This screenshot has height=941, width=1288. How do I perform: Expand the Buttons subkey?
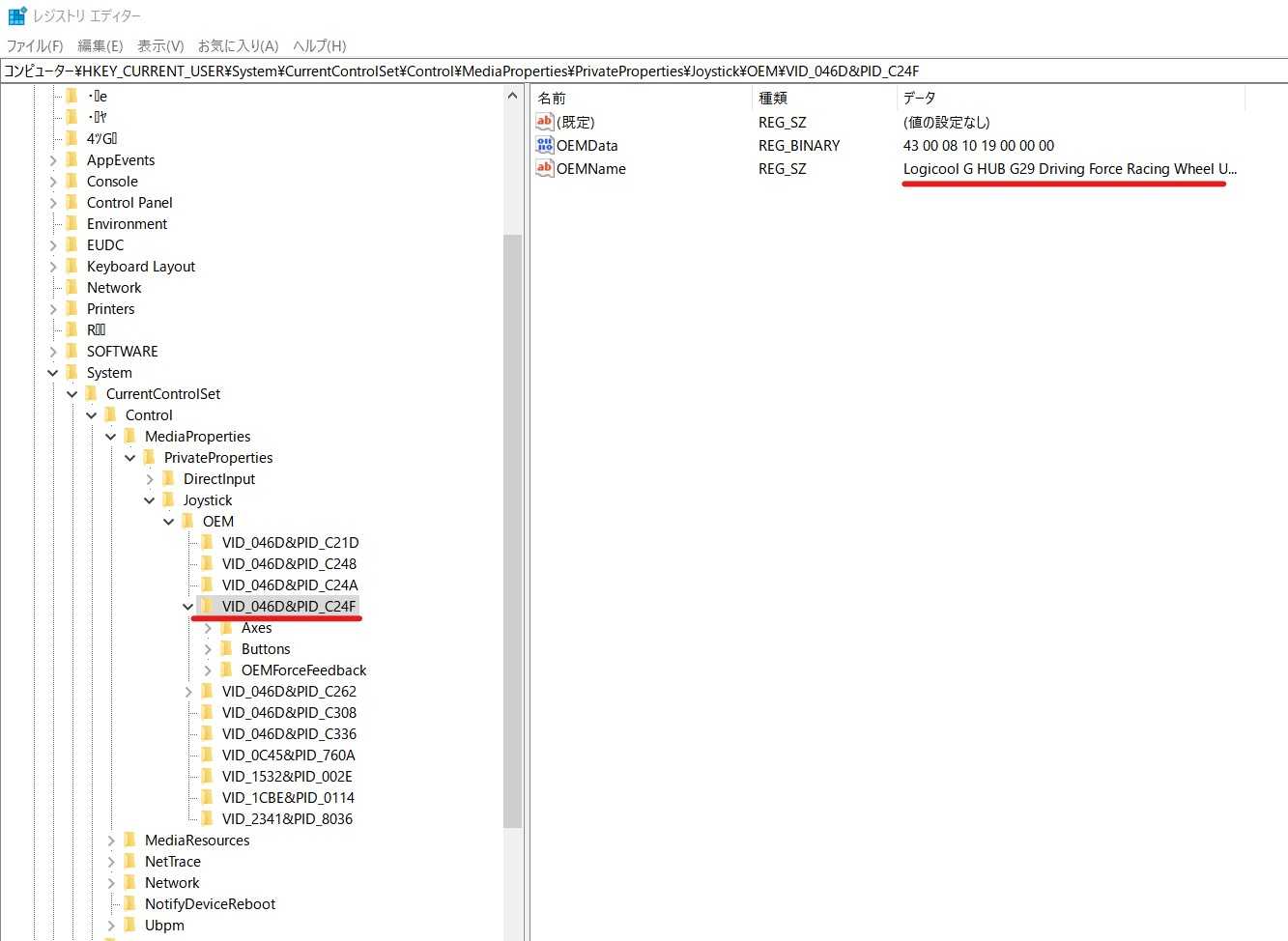pyautogui.click(x=208, y=649)
